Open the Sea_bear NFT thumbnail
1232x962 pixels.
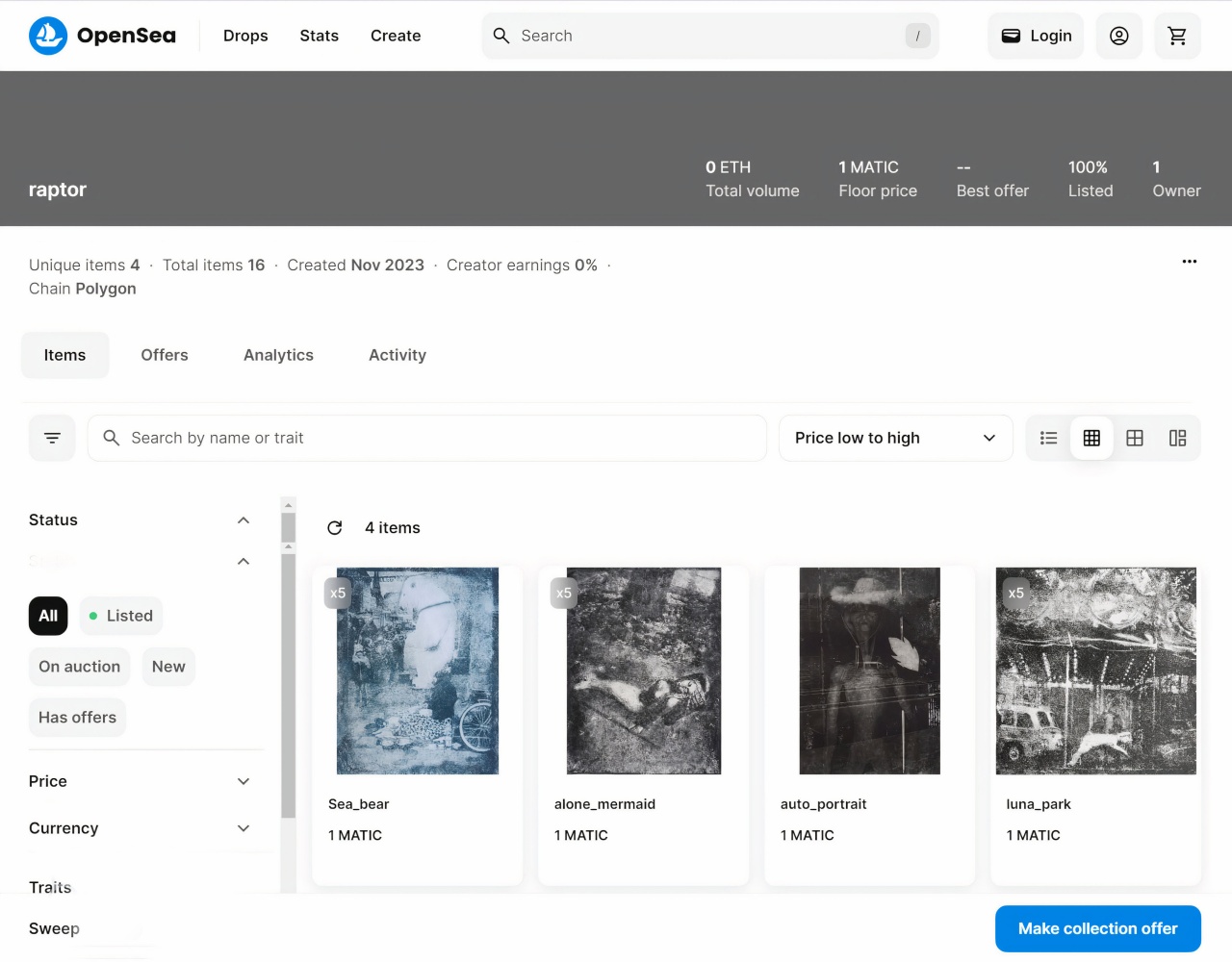417,671
